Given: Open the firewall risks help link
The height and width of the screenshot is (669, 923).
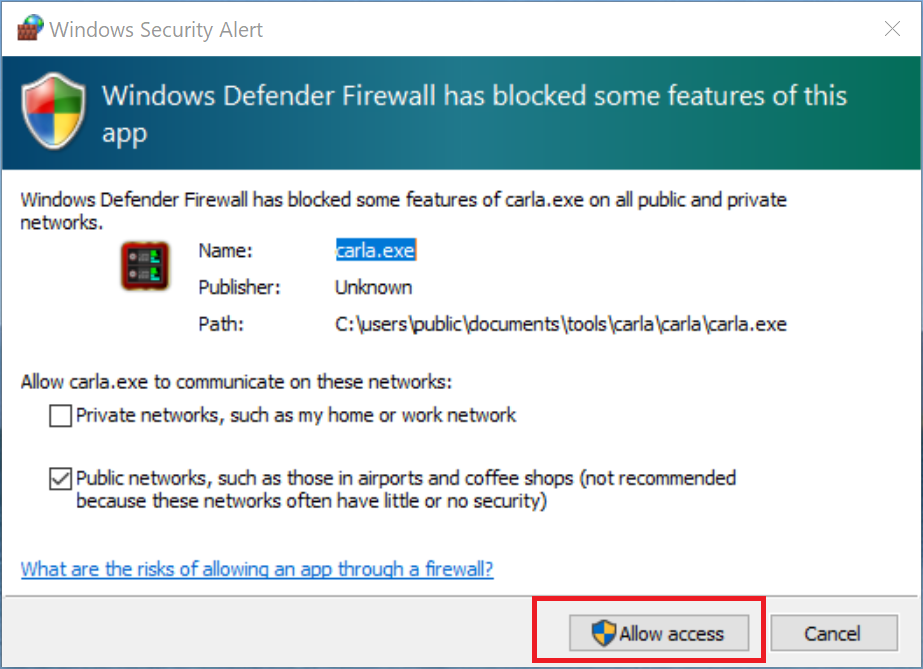Looking at the screenshot, I should click(x=257, y=569).
